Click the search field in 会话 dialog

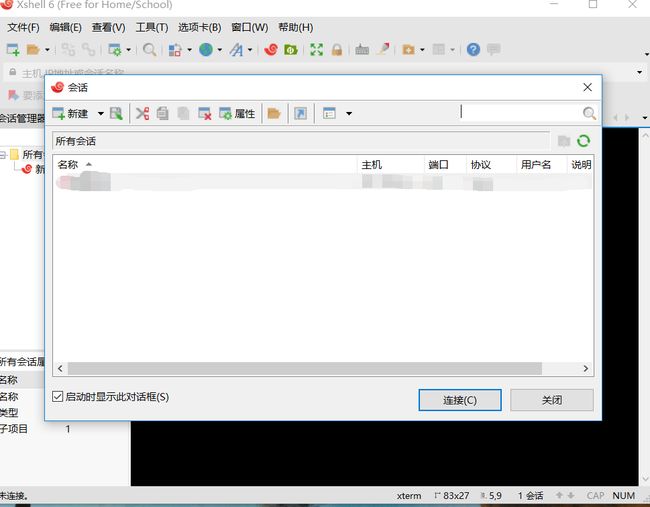[x=520, y=113]
